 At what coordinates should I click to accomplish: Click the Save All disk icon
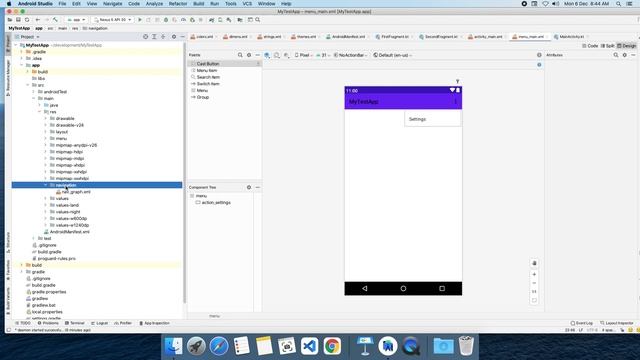point(18,20)
